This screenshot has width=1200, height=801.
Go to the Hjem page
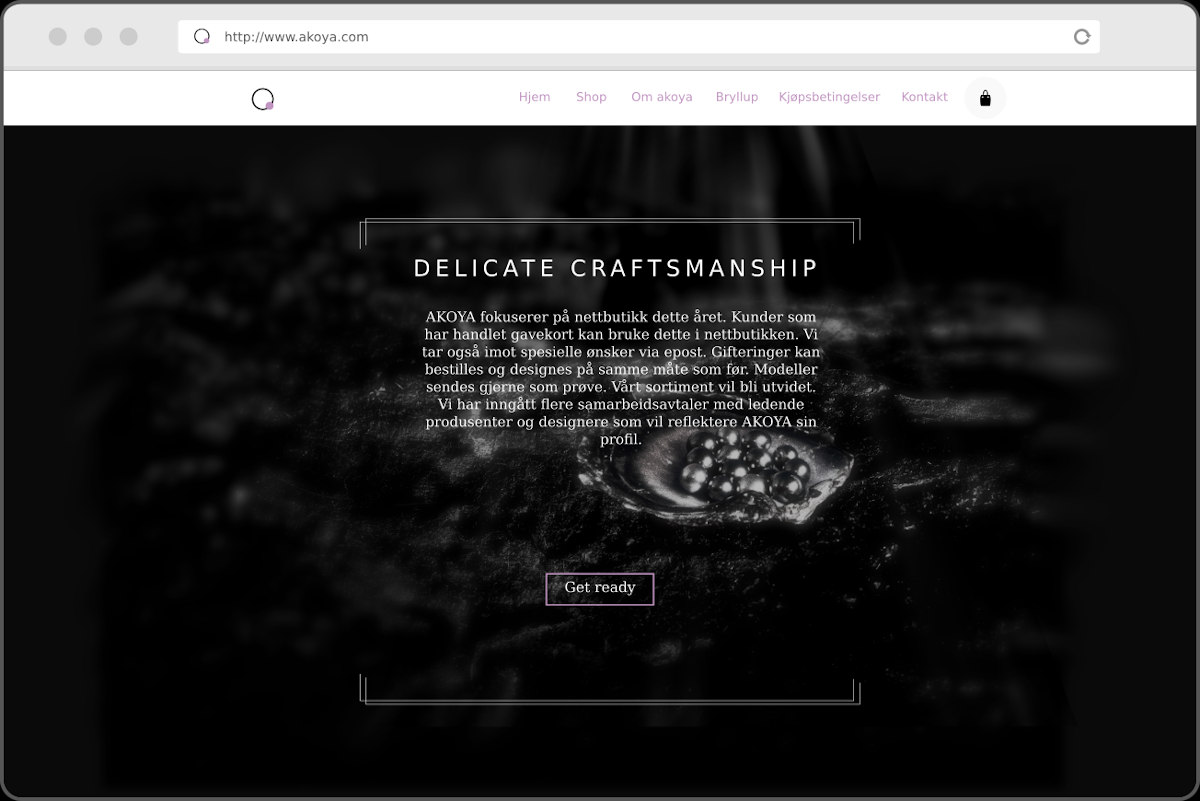(534, 97)
